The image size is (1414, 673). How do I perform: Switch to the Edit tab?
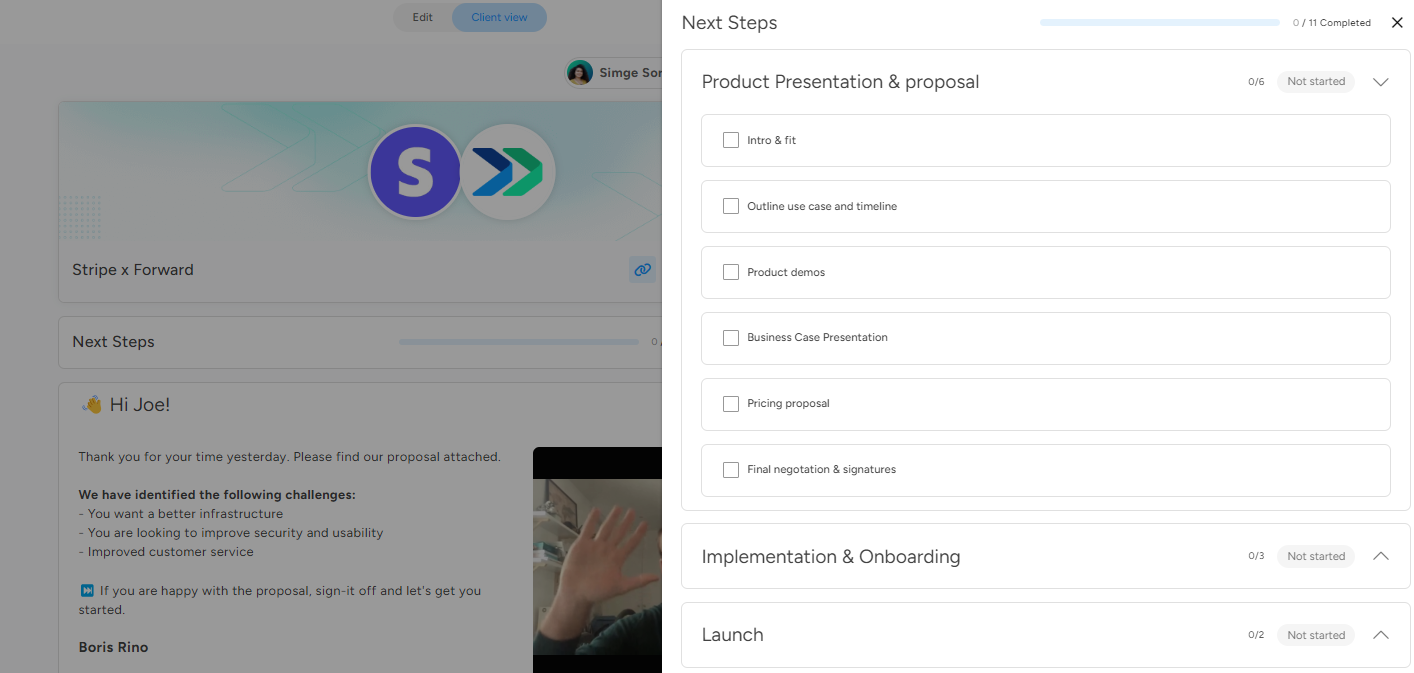pos(422,17)
